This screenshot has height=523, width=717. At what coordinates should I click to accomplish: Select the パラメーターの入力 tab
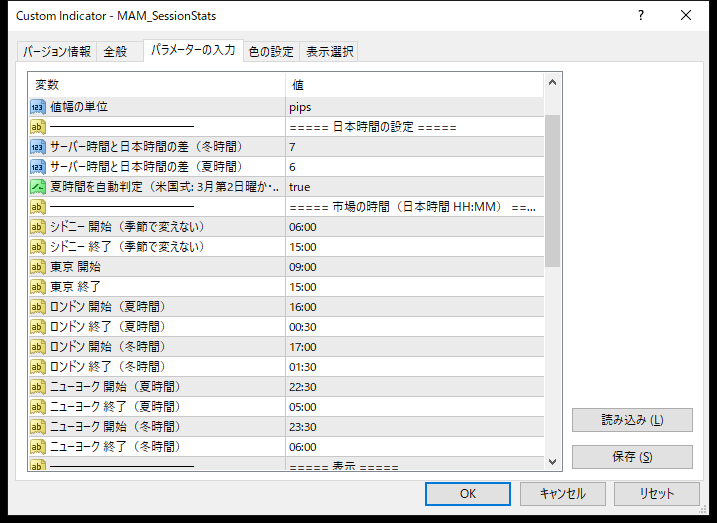(x=193, y=50)
